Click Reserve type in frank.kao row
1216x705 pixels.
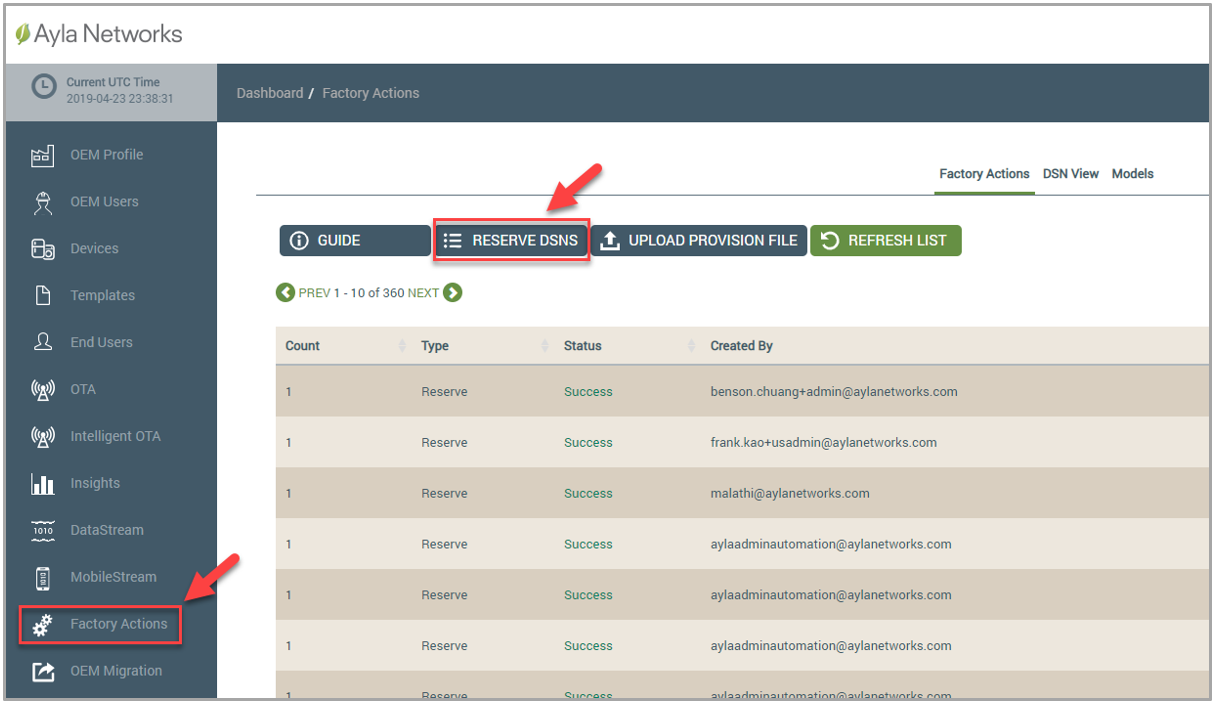pos(444,443)
